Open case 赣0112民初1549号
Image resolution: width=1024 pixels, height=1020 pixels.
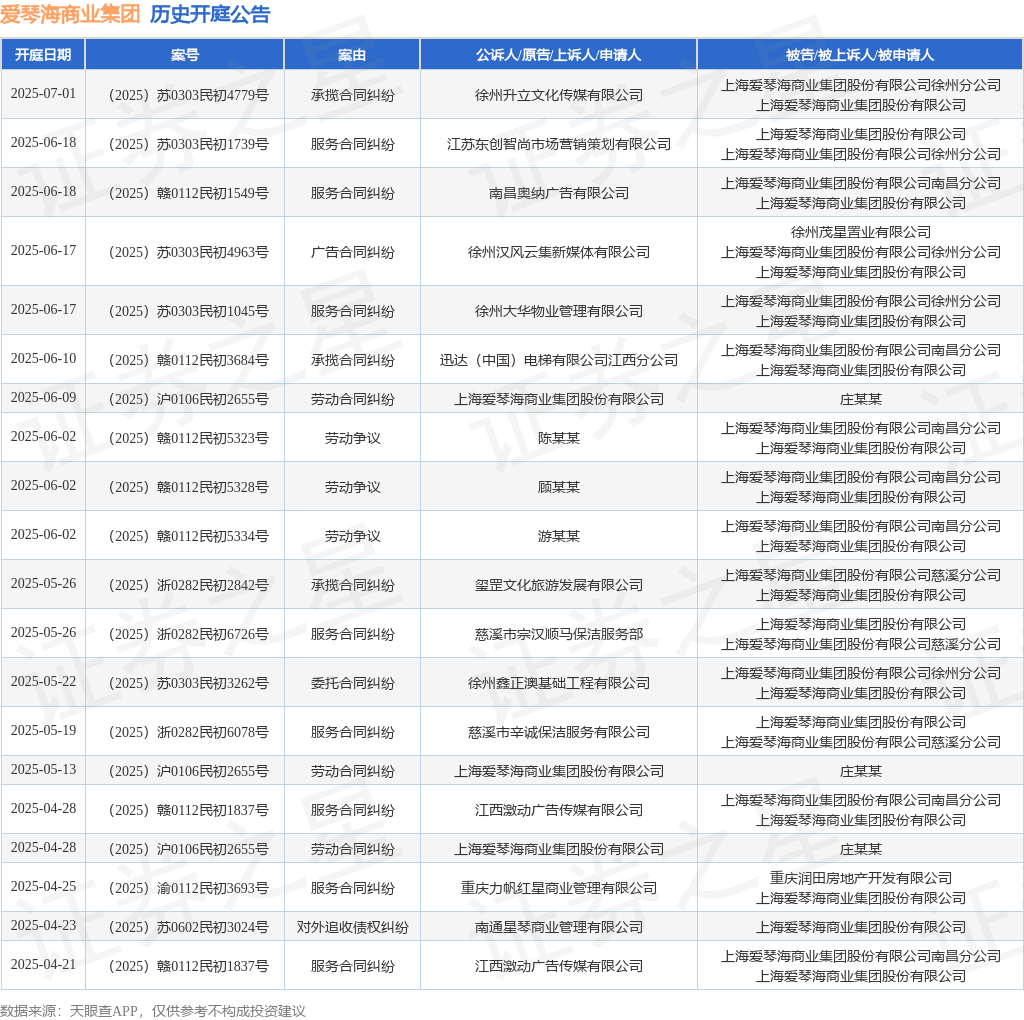(188, 193)
